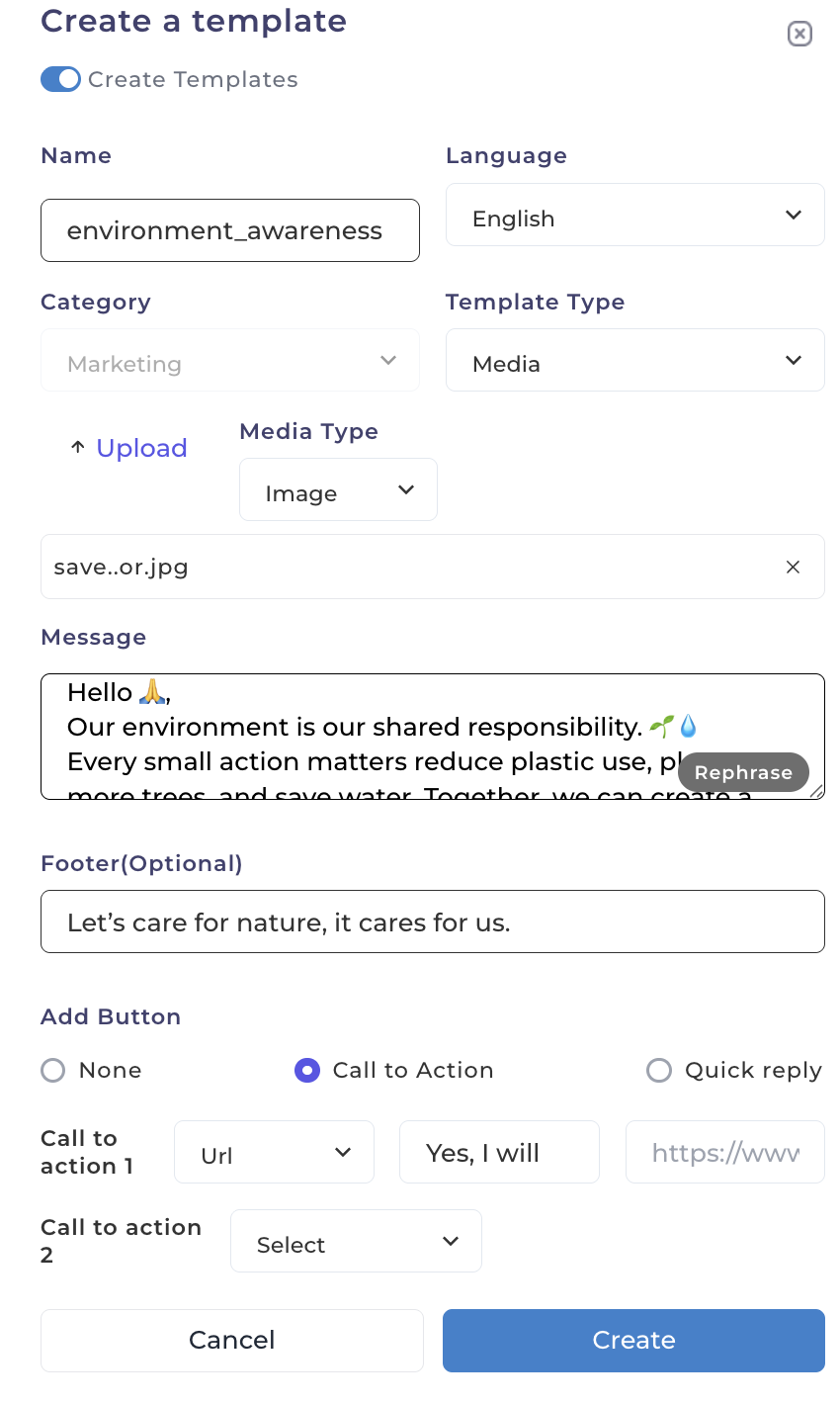Screen dimensions: 840x1404
Task: Click the Cancel button
Action: 231,1340
